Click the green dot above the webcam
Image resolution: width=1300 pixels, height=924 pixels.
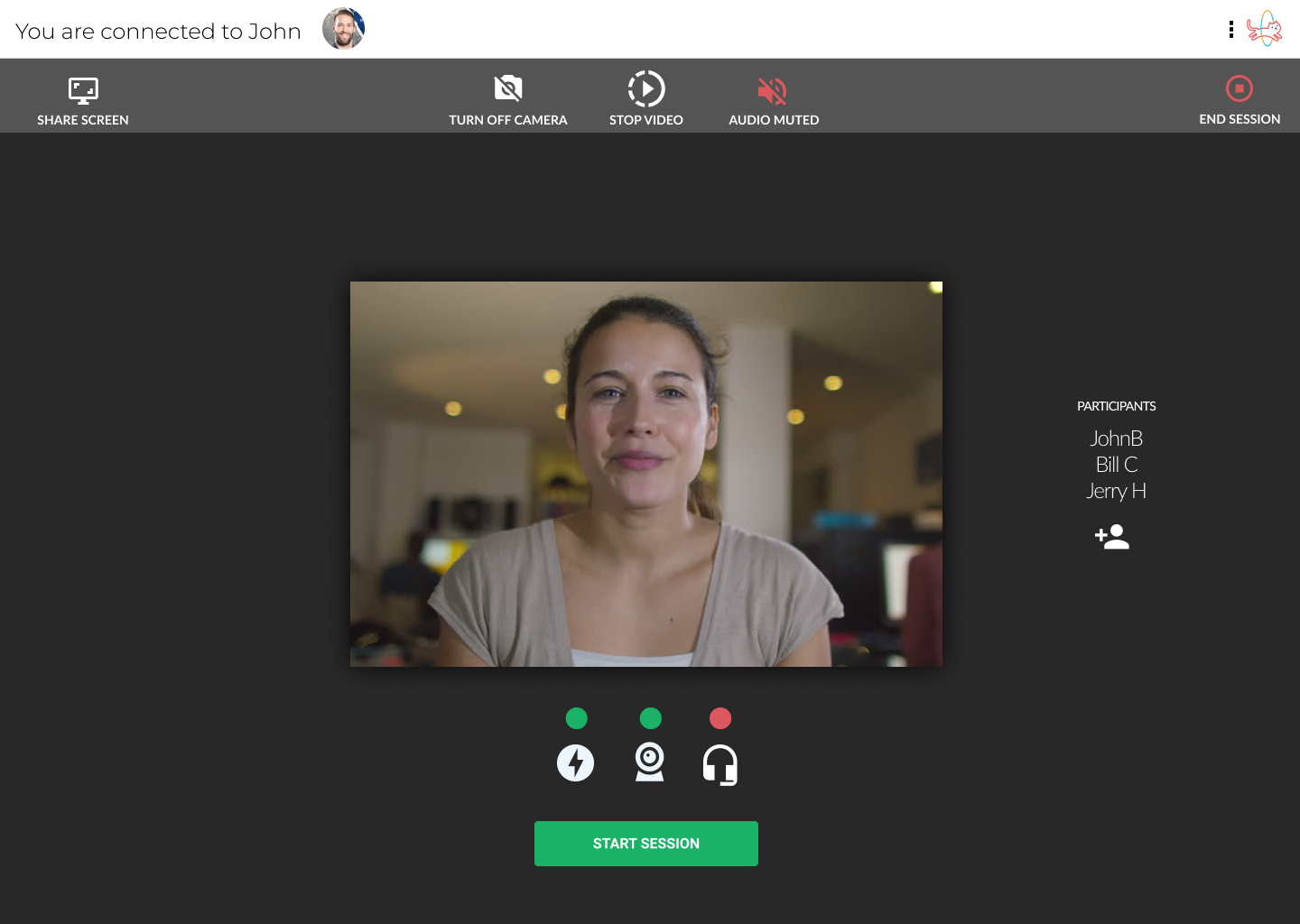coord(651,718)
